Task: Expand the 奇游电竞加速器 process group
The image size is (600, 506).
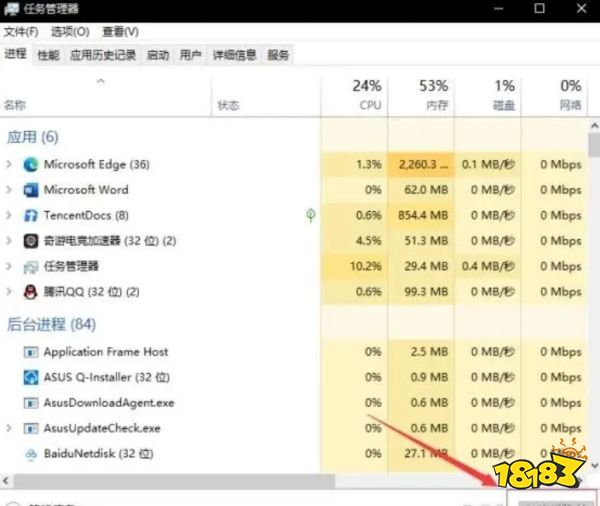Action: (x=9, y=241)
